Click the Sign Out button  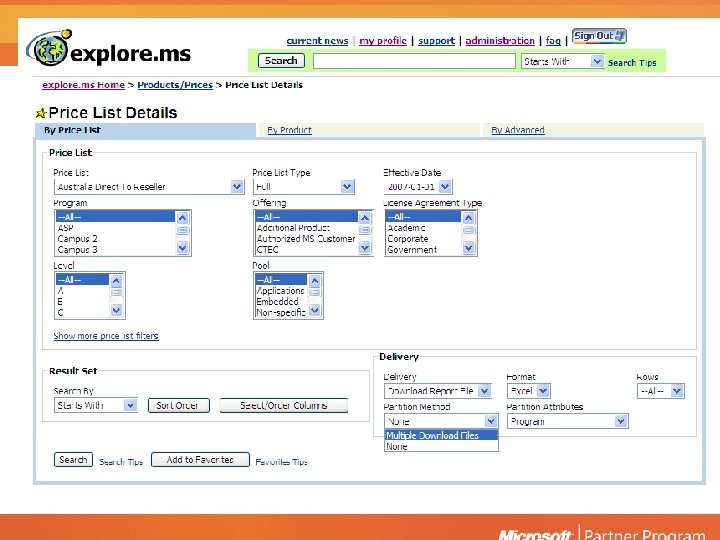[599, 36]
